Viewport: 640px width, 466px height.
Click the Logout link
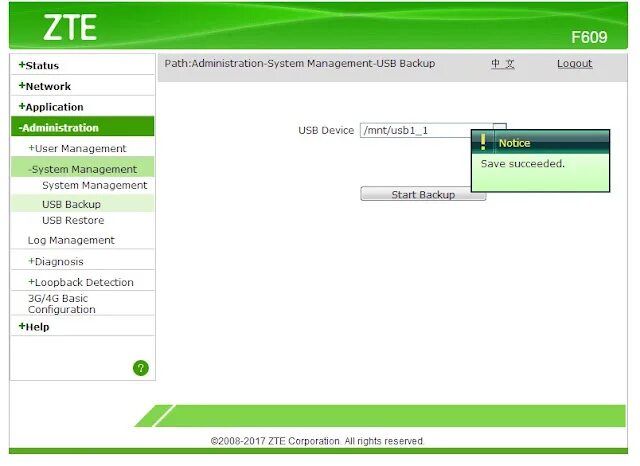[x=574, y=64]
